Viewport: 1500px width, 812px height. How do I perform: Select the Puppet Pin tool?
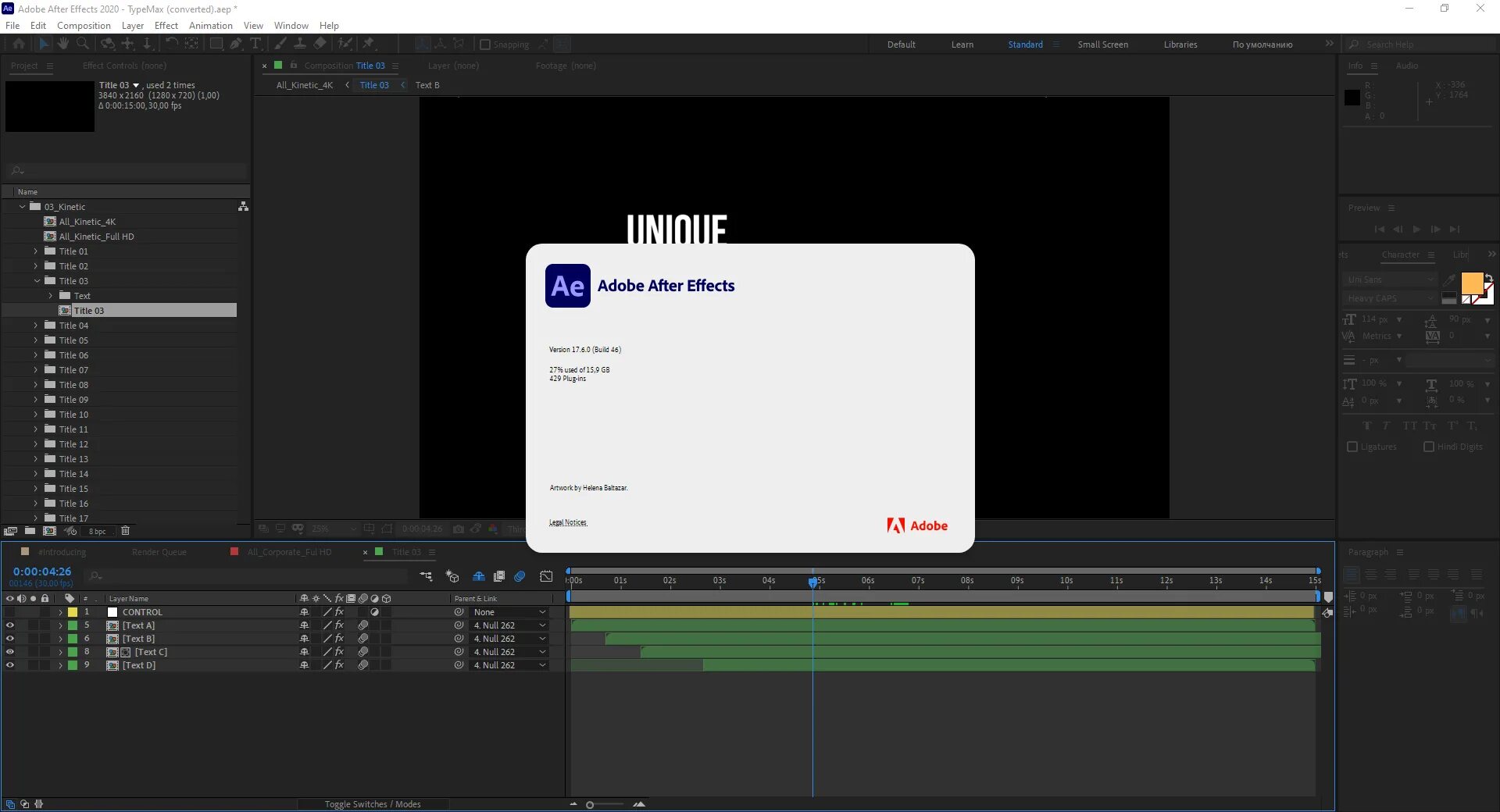coord(369,44)
